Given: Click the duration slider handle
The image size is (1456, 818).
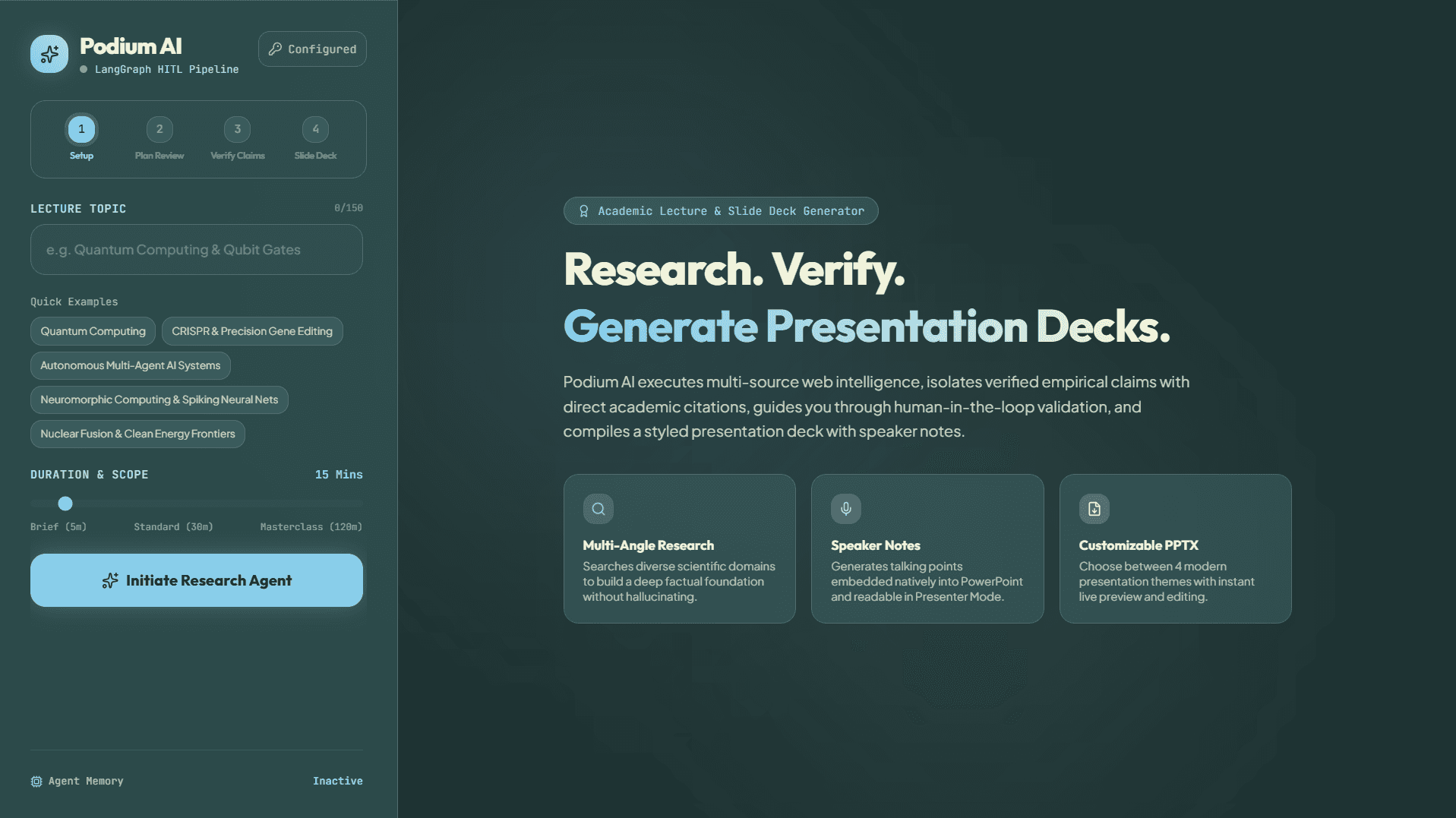Looking at the screenshot, I should pos(65,504).
